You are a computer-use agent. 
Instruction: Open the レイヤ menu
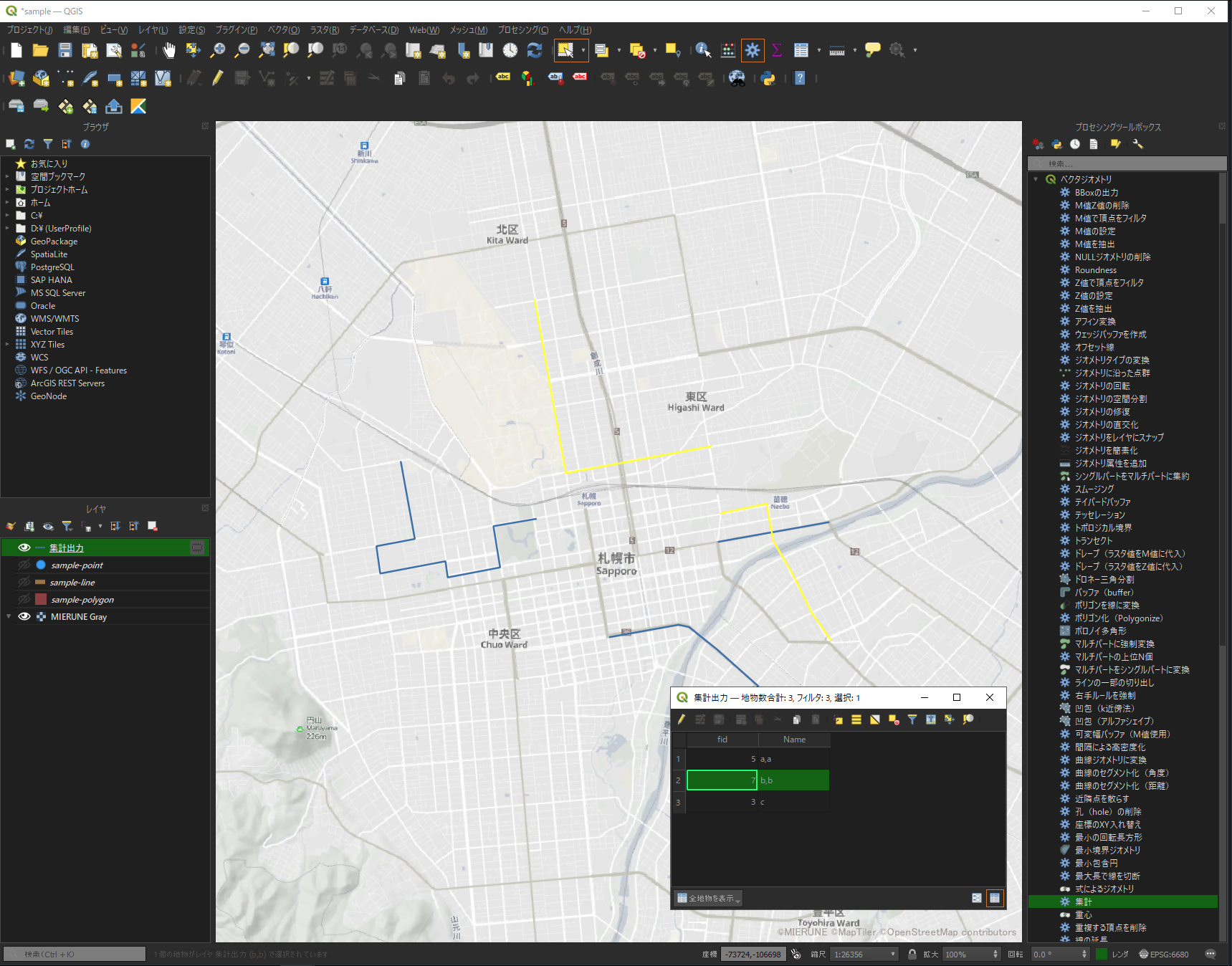click(153, 29)
